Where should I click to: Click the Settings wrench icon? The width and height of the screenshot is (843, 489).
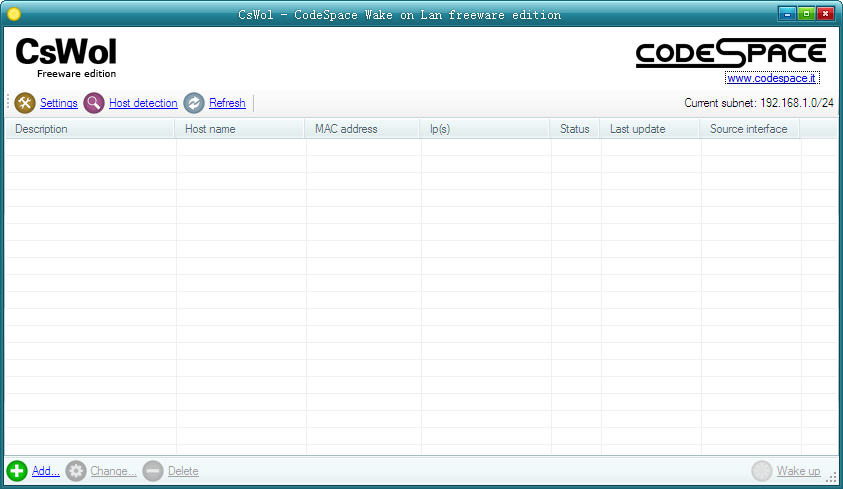[25, 103]
